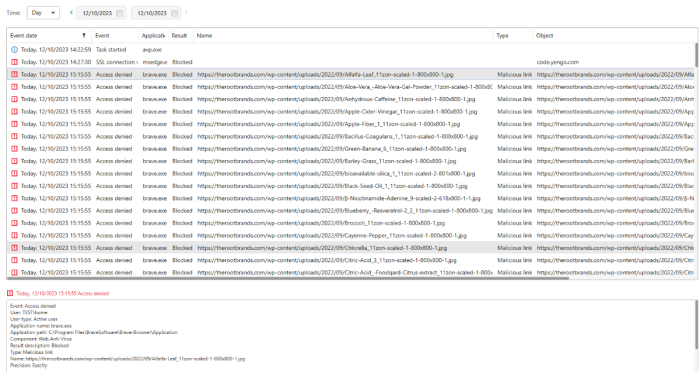Select Citric-Acid_3 URL in Name column

327,260
